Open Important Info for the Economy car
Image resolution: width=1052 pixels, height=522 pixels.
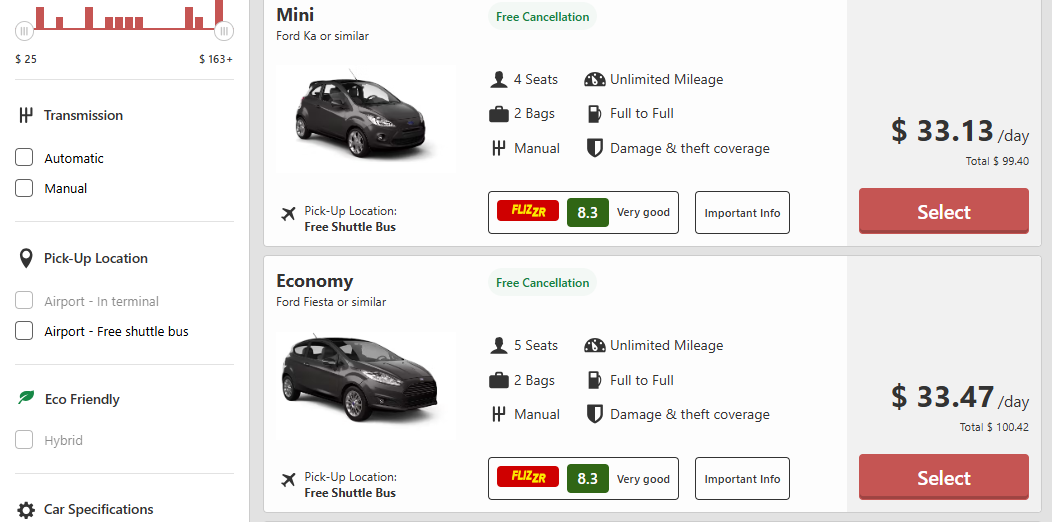[x=742, y=479]
